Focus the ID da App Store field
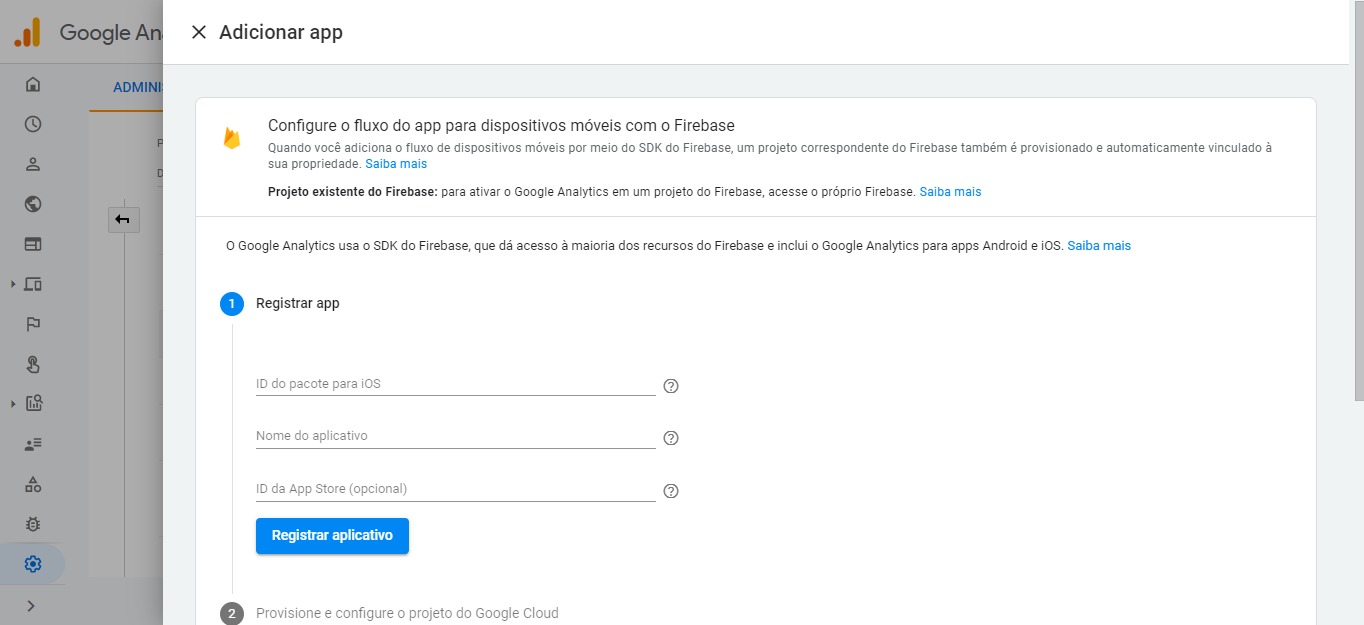The image size is (1364, 625). point(455,489)
